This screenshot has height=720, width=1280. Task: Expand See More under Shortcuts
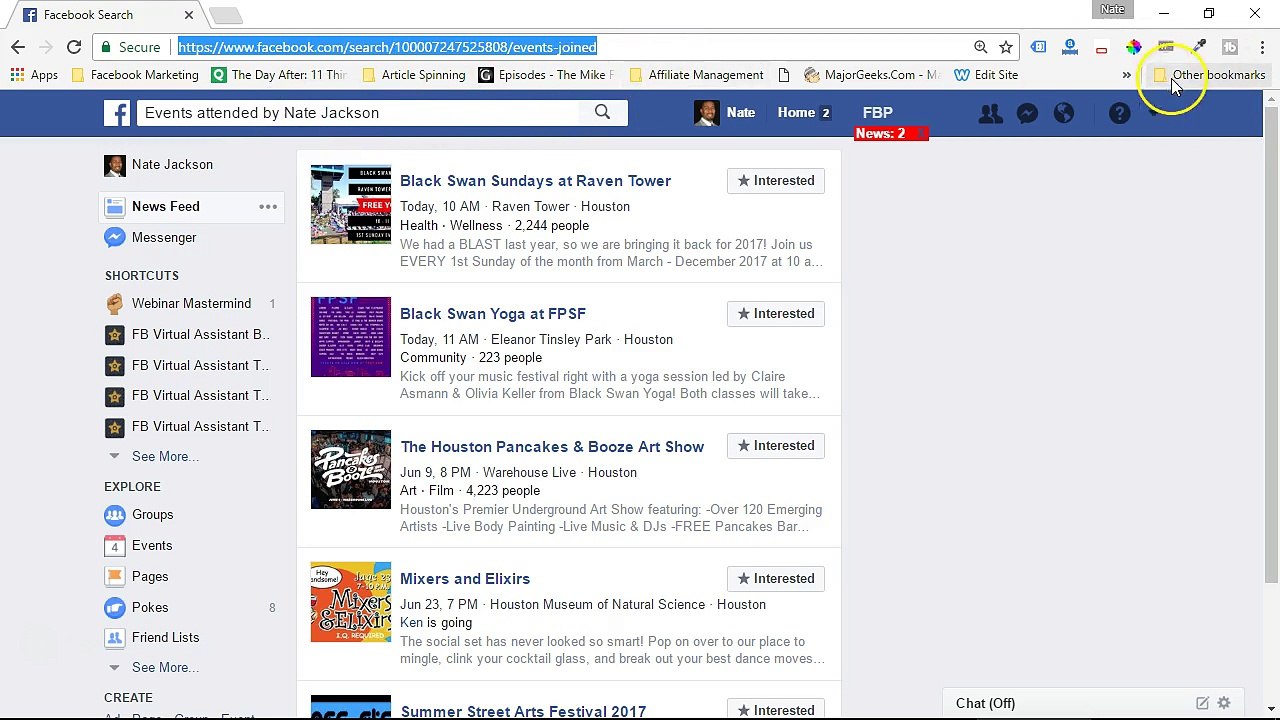(165, 457)
